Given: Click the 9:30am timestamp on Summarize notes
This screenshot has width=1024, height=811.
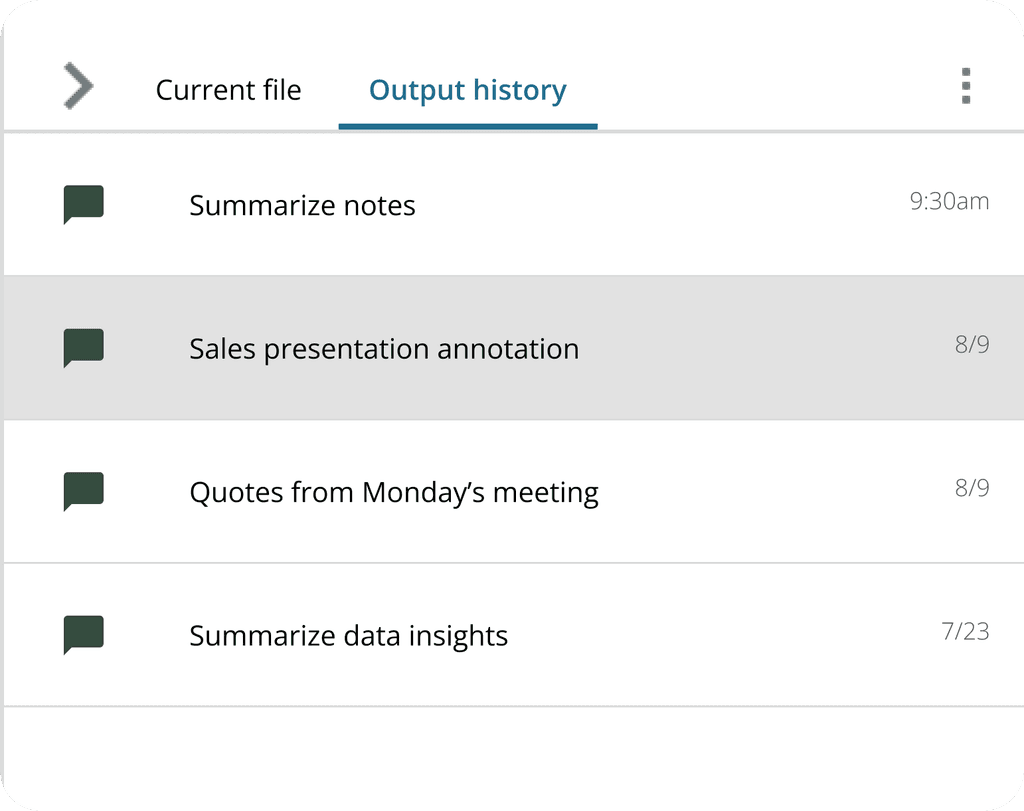Looking at the screenshot, I should tap(949, 201).
